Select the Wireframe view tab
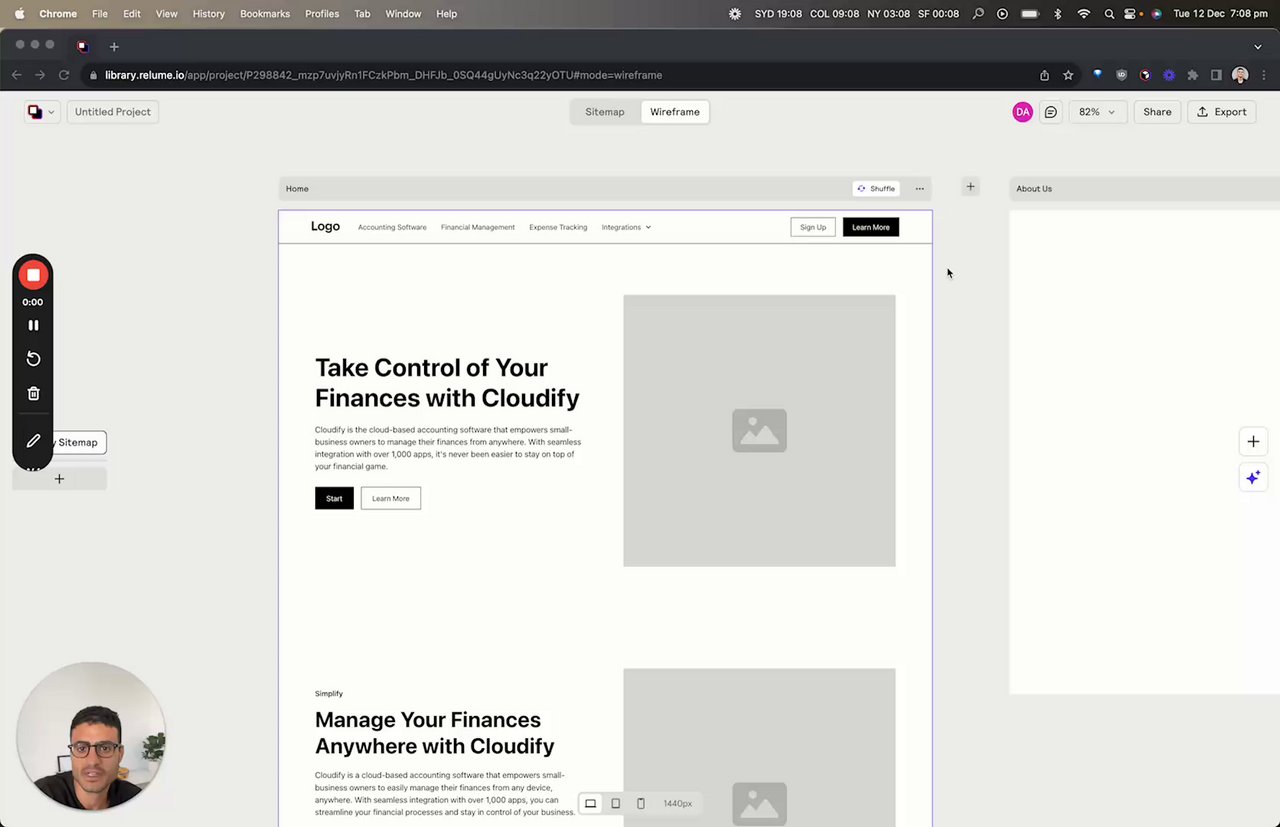 pos(675,112)
